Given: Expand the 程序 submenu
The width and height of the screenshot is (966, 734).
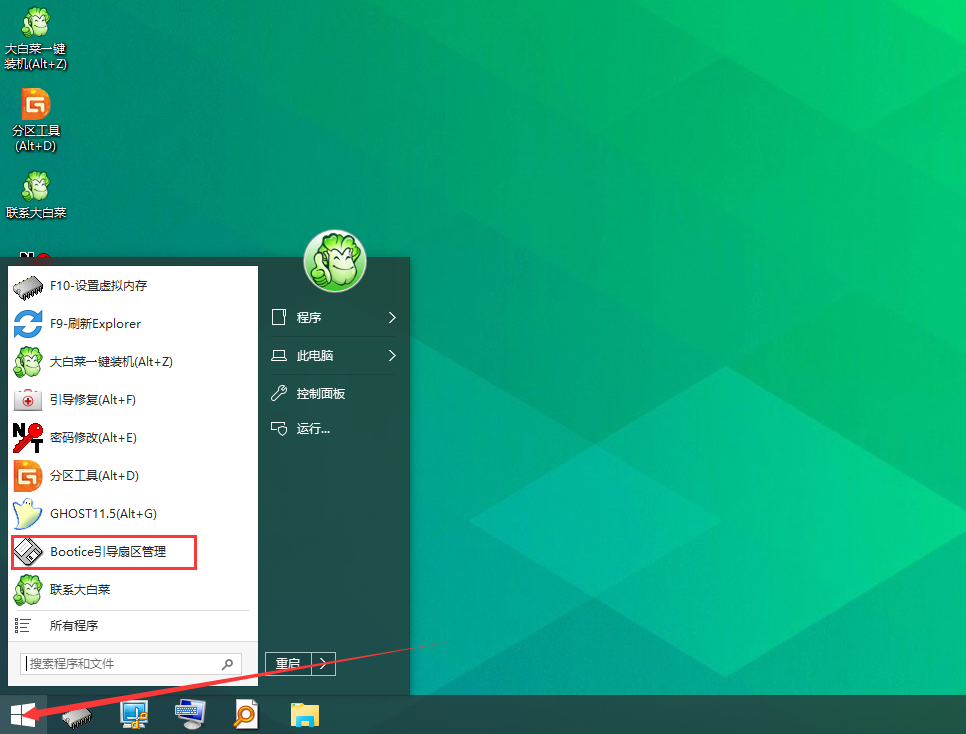Looking at the screenshot, I should tap(333, 317).
